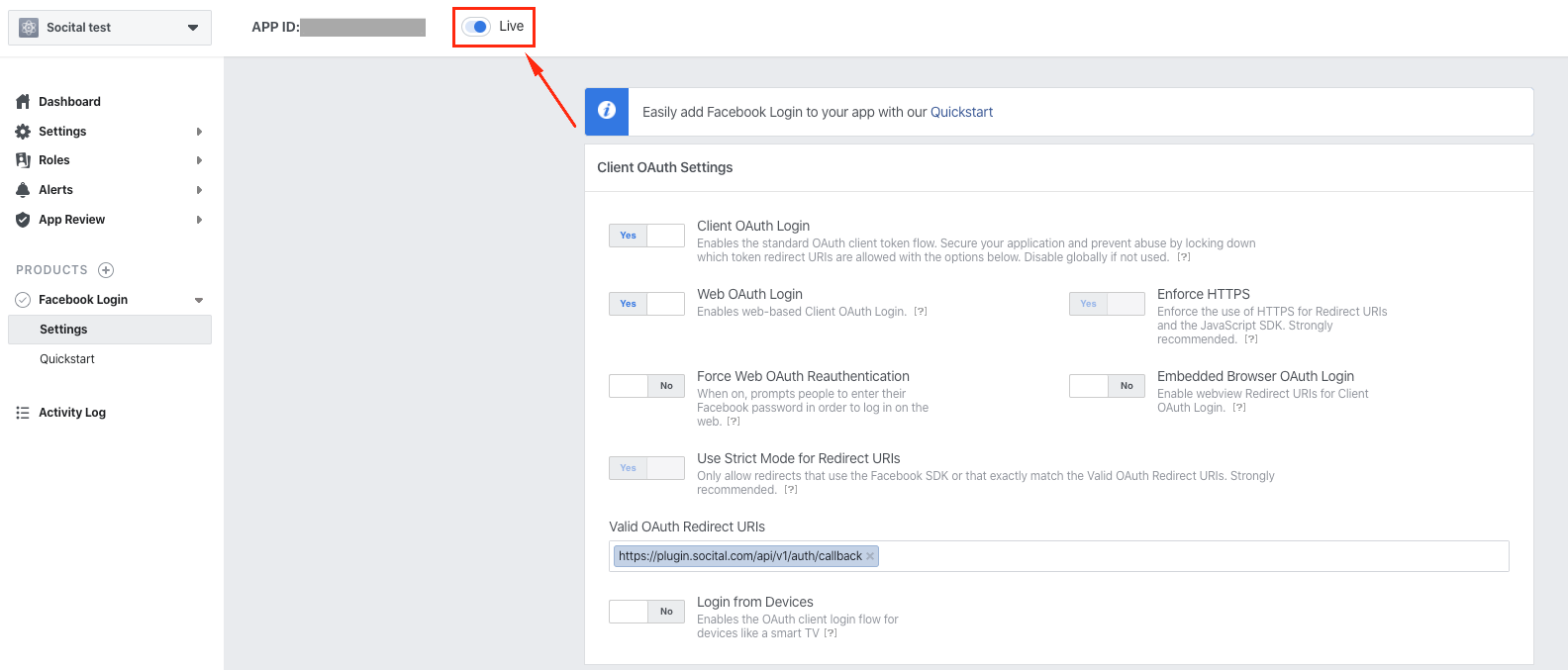Open help [?] for Force Web OAuth Reauthentication

[x=734, y=422]
